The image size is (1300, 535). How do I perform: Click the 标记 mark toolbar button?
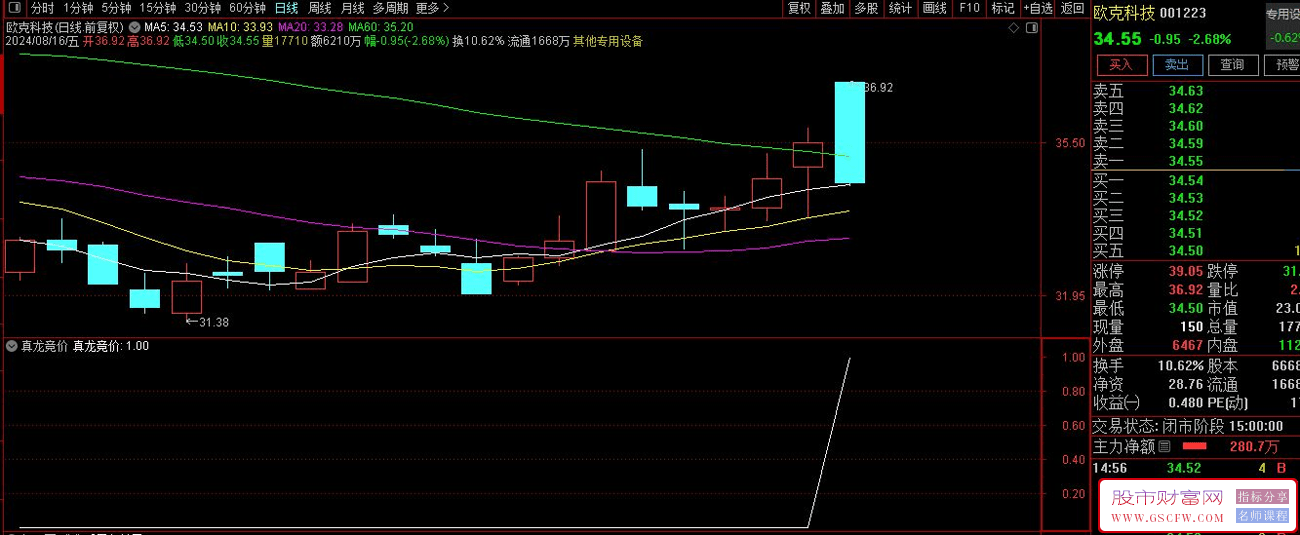1003,8
